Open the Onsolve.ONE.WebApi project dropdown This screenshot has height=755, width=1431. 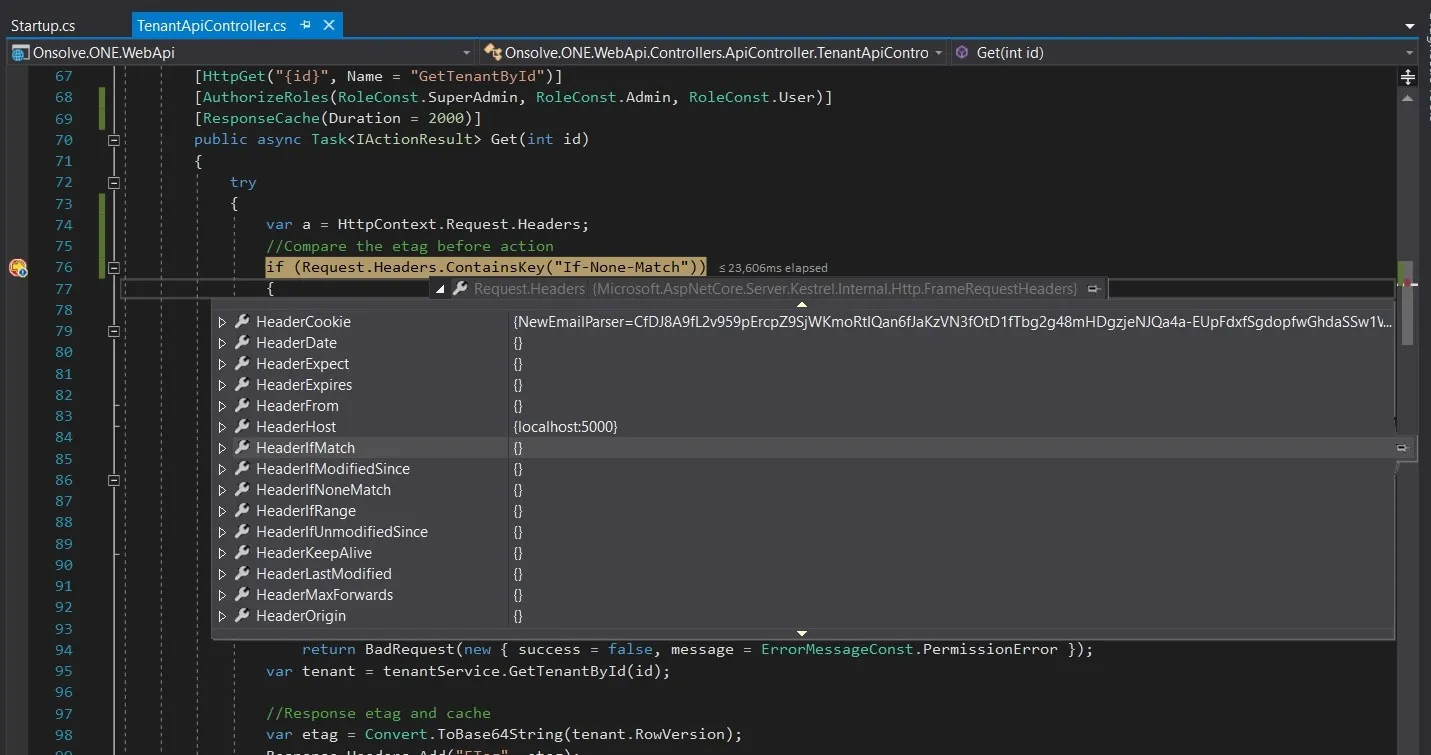tap(467, 53)
